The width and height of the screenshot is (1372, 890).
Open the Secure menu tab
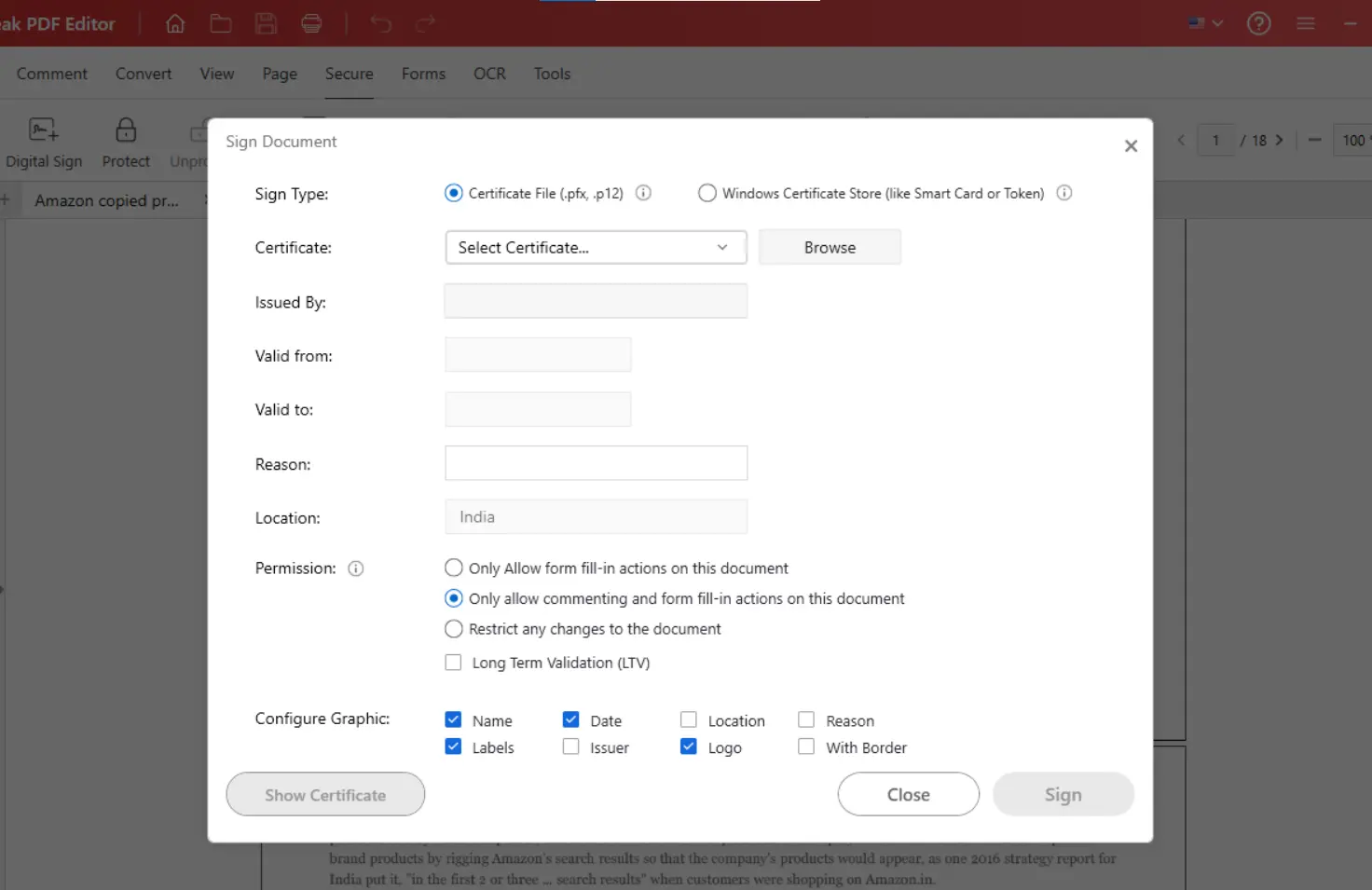350,74
